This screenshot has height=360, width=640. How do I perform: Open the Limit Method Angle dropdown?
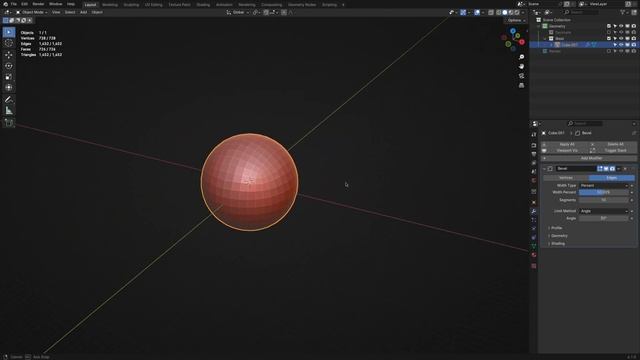[x=604, y=211]
